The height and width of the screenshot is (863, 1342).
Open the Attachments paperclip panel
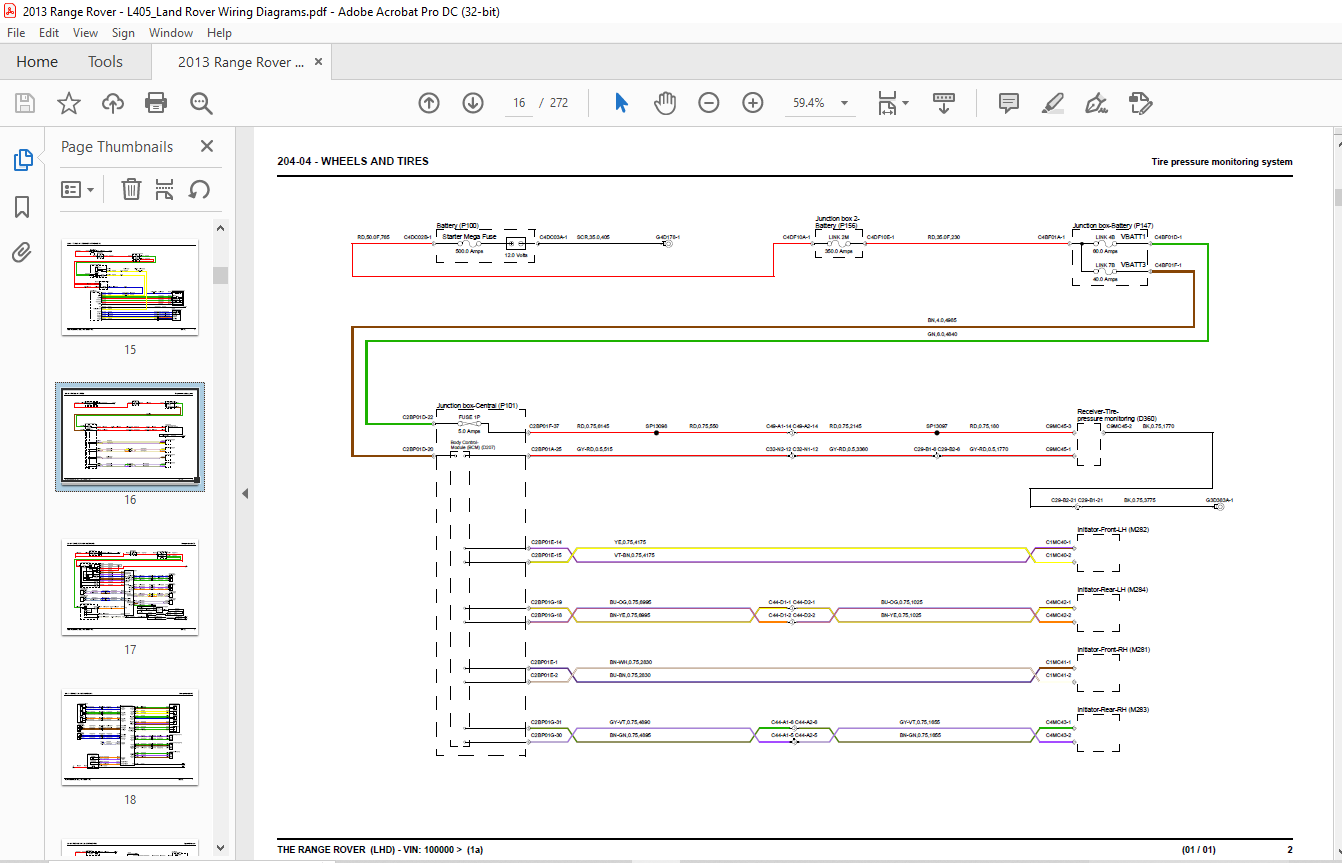tap(22, 253)
